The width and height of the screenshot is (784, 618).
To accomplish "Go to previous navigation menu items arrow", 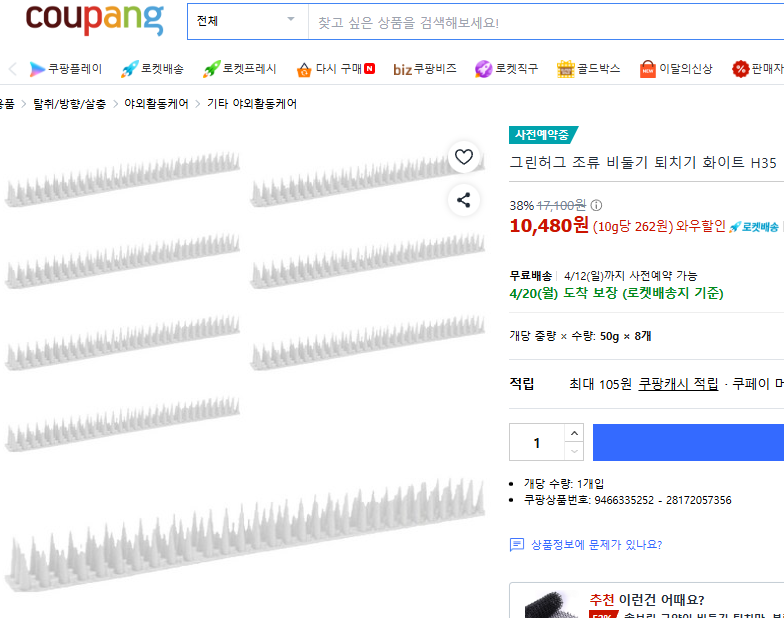I will coord(12,69).
